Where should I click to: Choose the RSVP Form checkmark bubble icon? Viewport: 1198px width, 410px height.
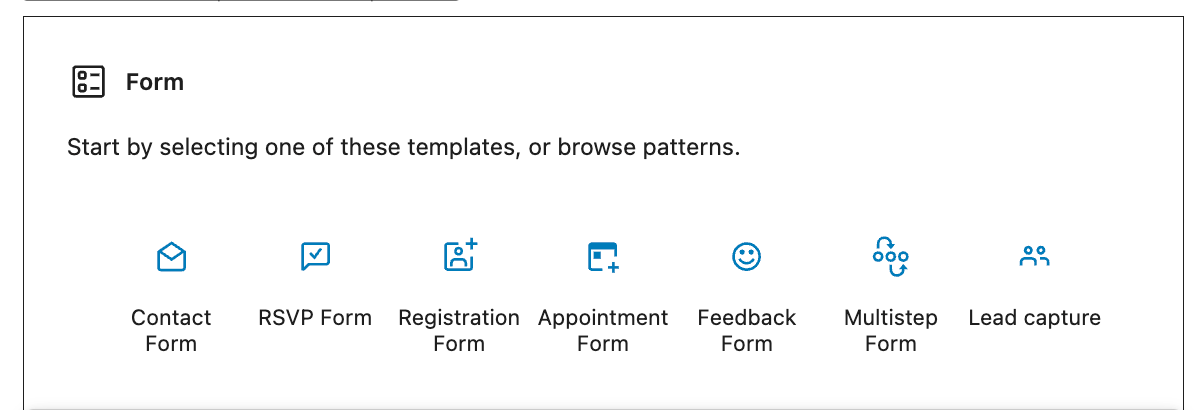[x=315, y=257]
